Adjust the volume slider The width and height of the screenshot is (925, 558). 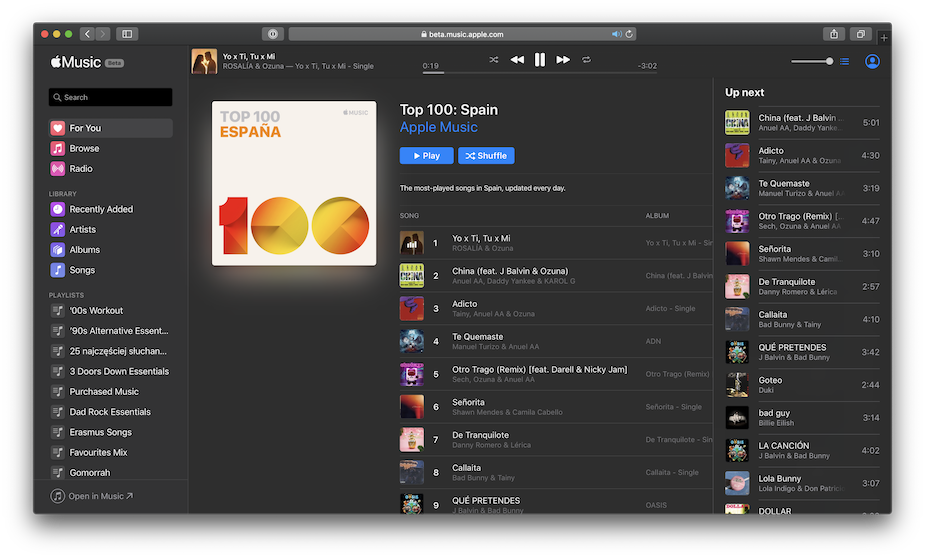[812, 61]
